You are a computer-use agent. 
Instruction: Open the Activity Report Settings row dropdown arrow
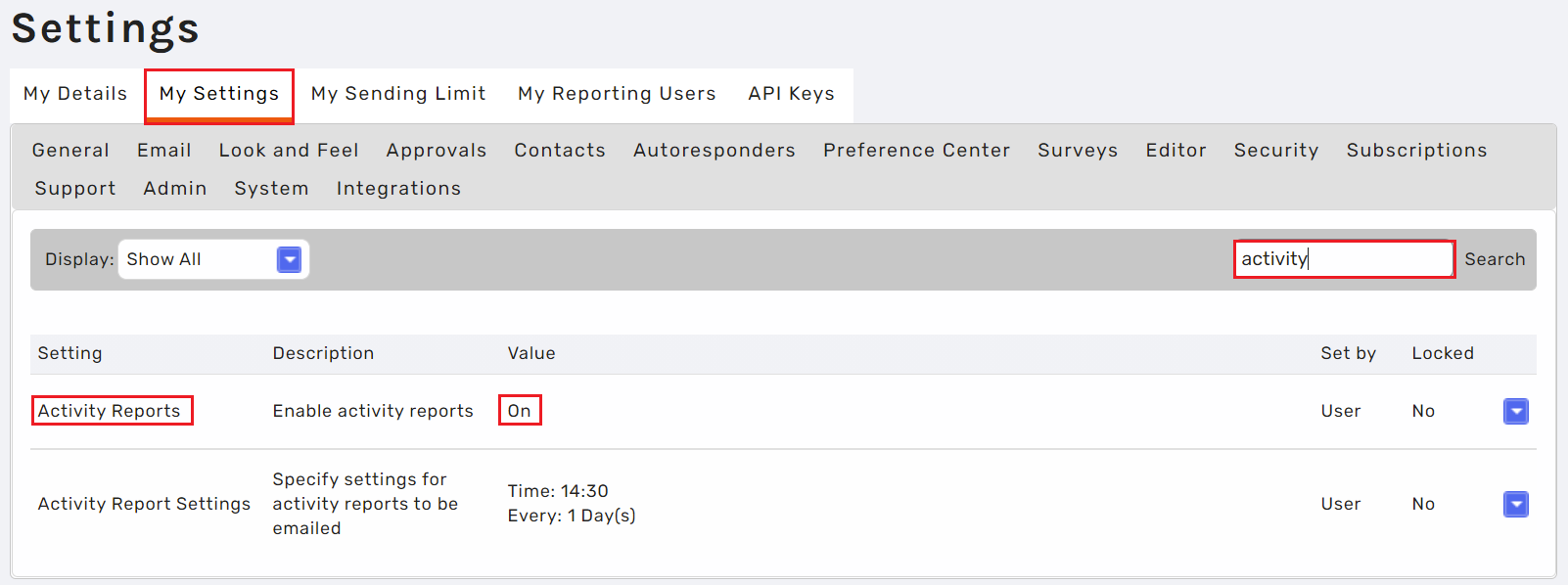[x=1515, y=504]
